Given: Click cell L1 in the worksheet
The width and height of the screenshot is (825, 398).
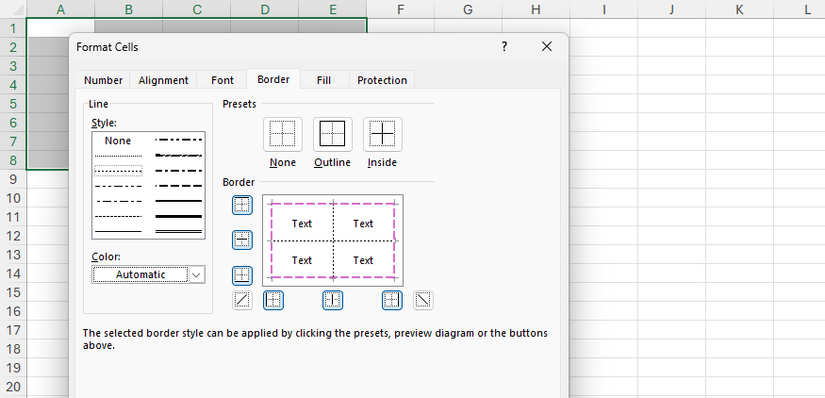Looking at the screenshot, I should coord(799,28).
